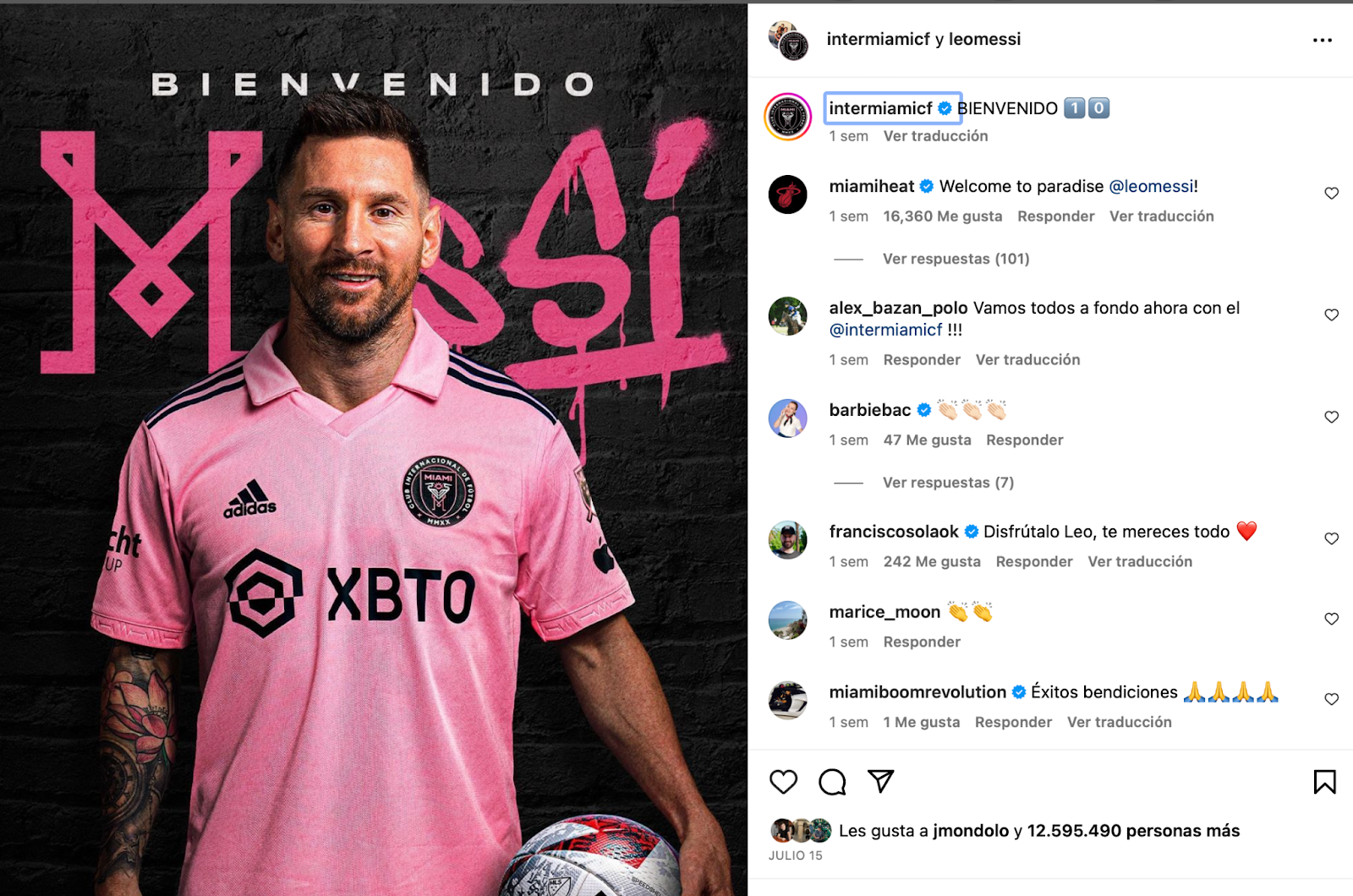Click the Messi welcome post image
This screenshot has width=1353, height=896.
373,450
